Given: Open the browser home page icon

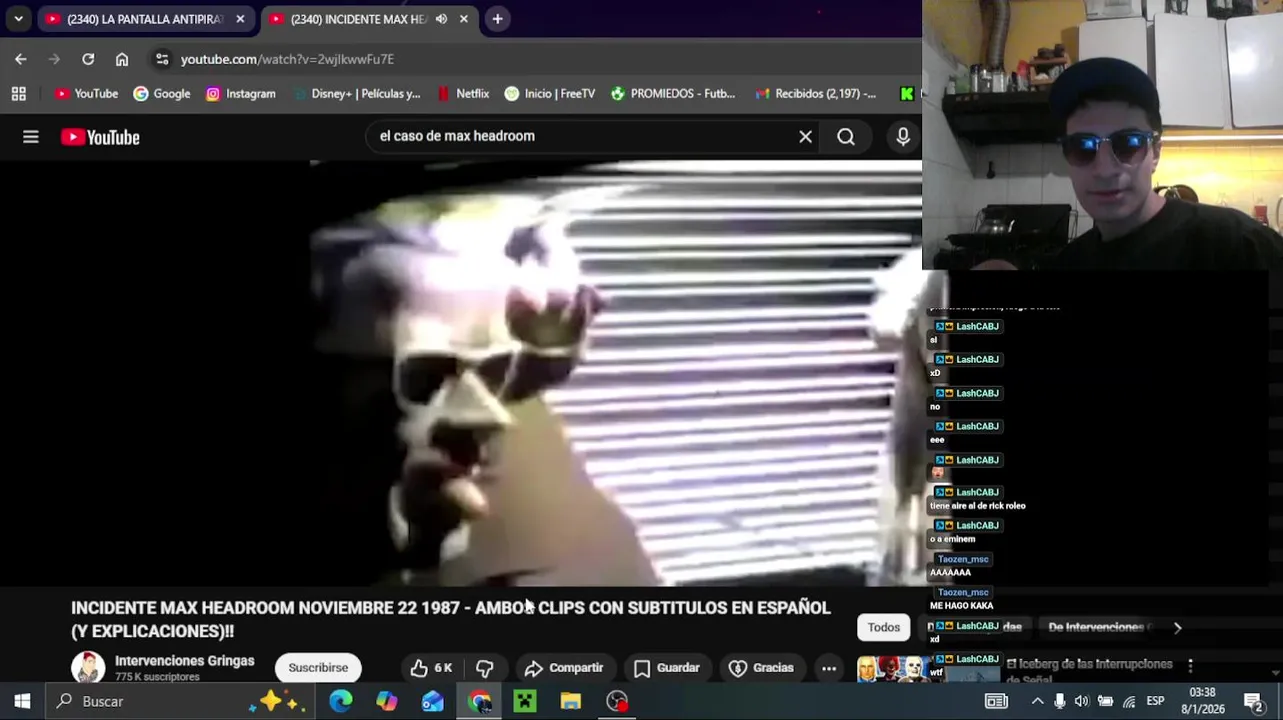Looking at the screenshot, I should (122, 59).
